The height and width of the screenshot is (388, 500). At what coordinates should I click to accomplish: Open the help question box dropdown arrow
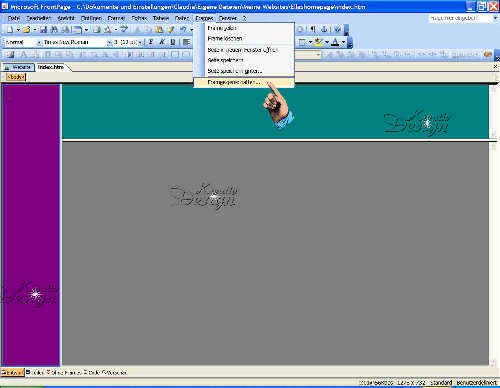[495, 18]
